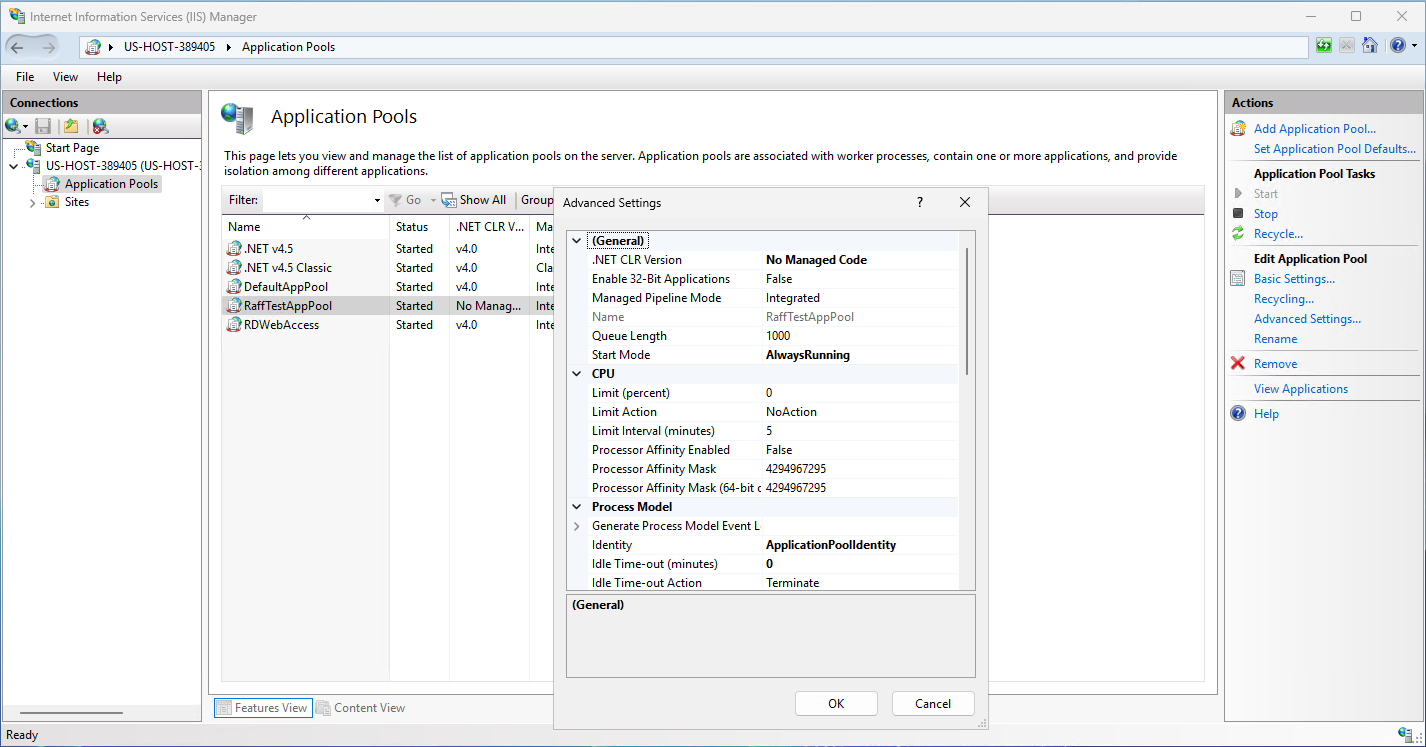Click the Filter text input field
Image resolution: width=1426 pixels, height=747 pixels.
click(317, 201)
